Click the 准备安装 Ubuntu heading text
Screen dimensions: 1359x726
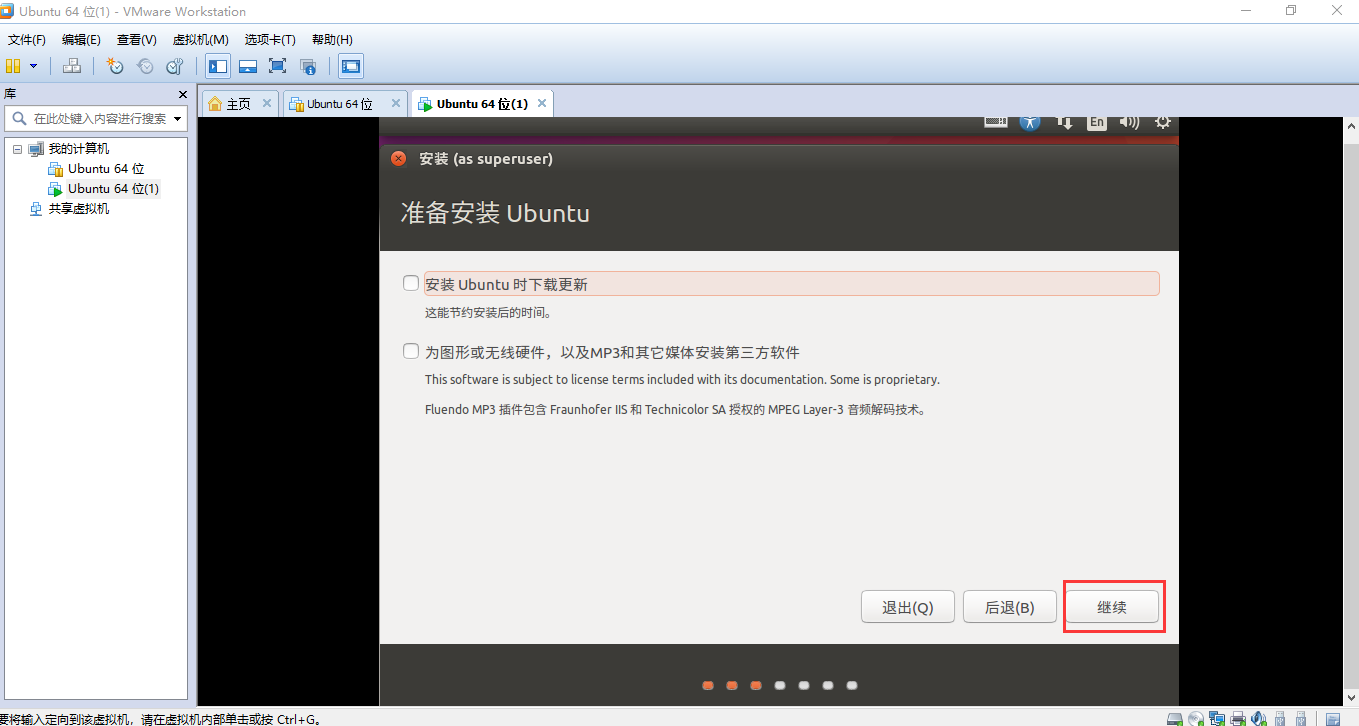[x=495, y=213]
